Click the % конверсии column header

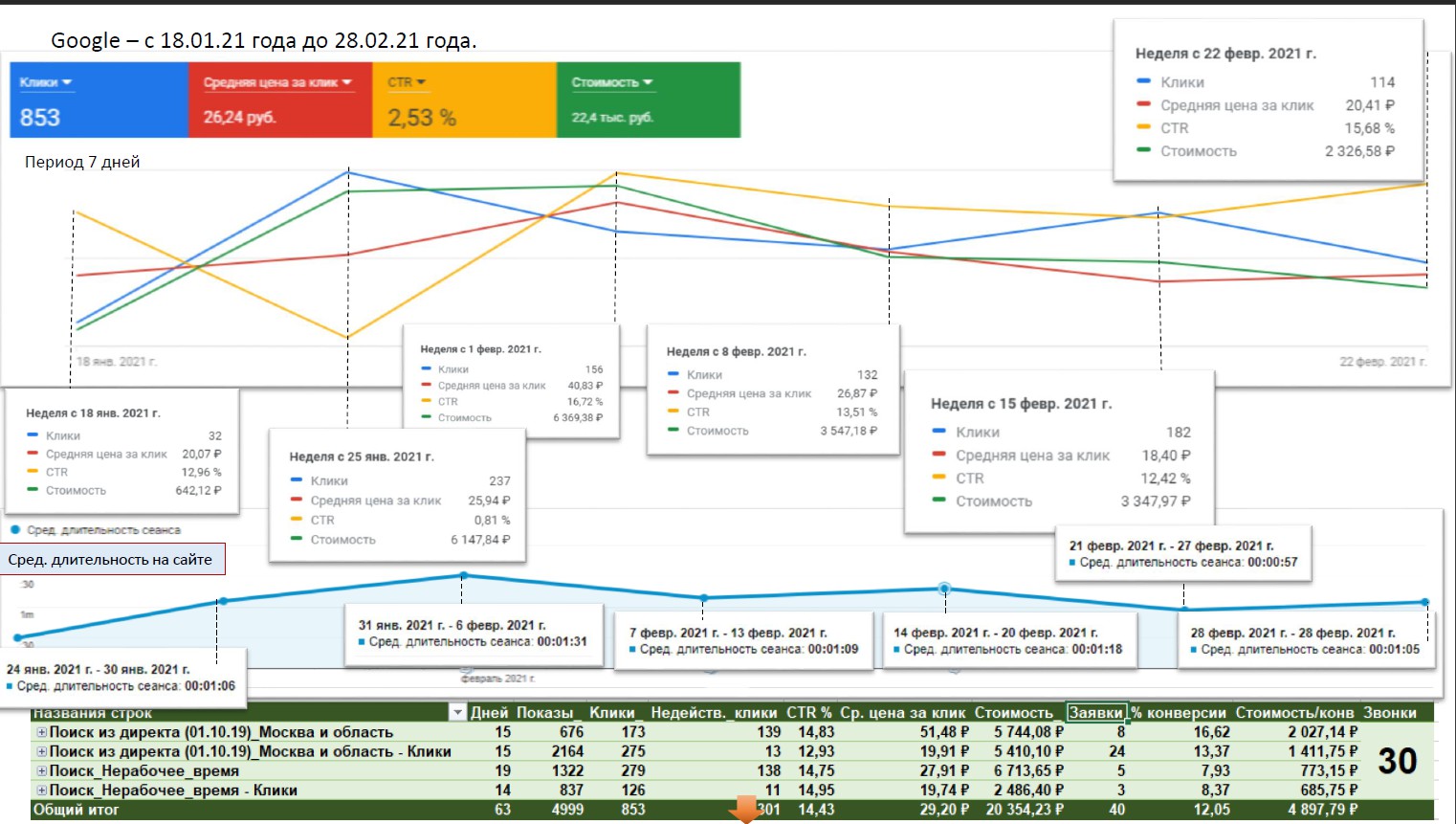coord(1179,712)
